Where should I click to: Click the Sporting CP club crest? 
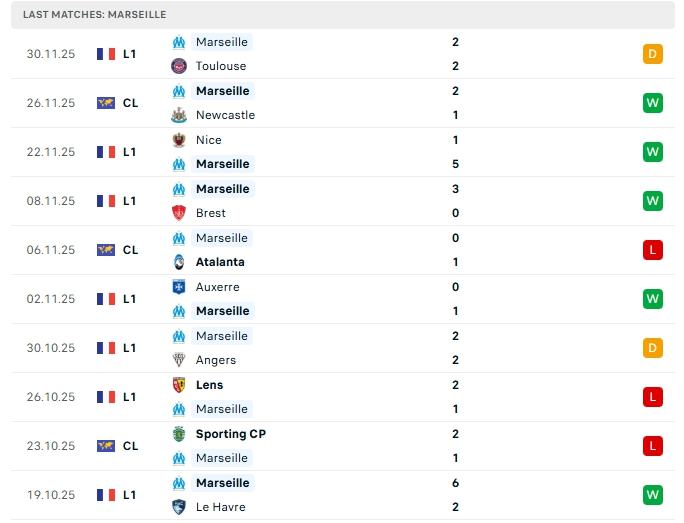tap(179, 434)
